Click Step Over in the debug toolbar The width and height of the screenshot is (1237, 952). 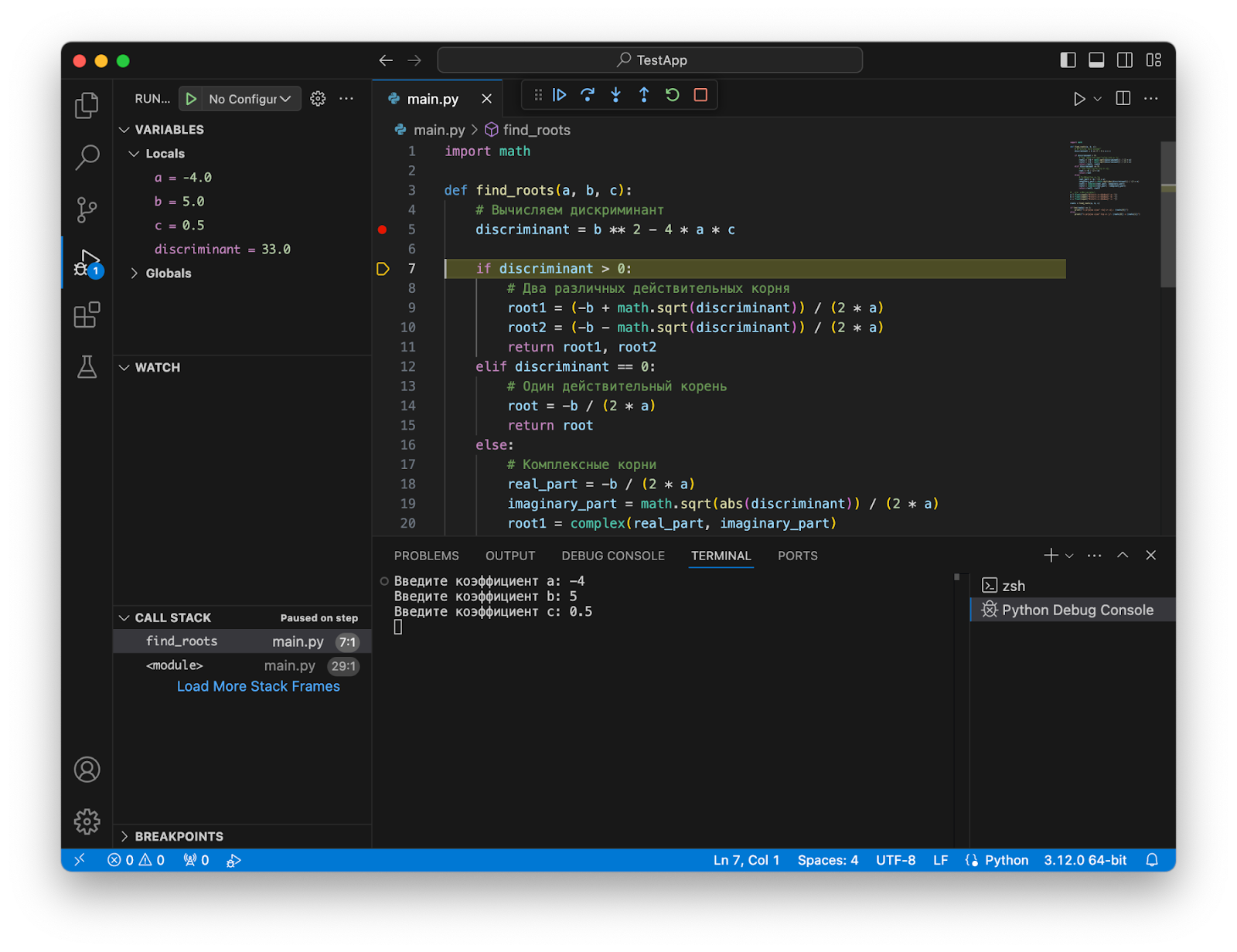click(x=588, y=95)
